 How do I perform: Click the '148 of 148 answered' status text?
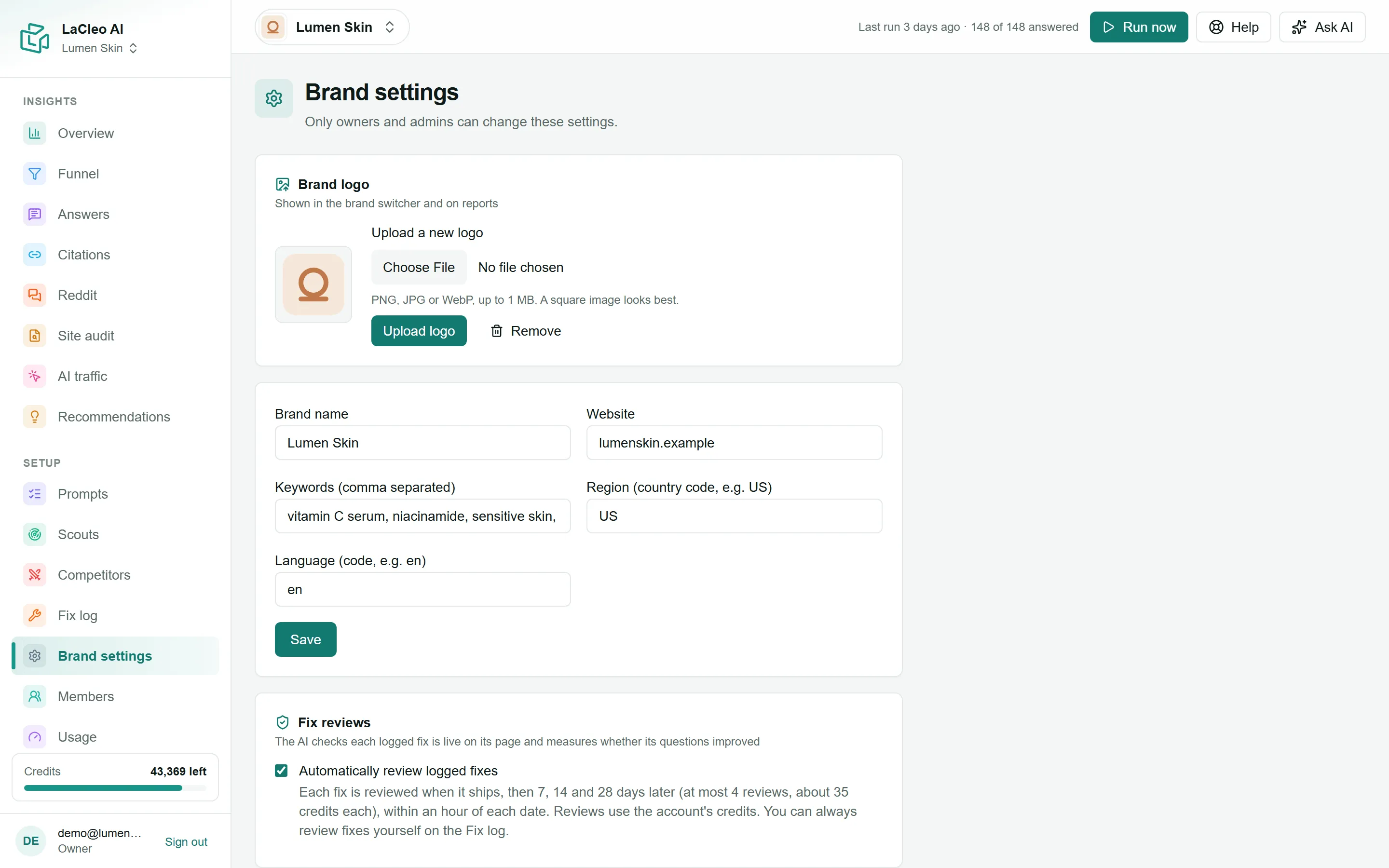tap(1024, 27)
